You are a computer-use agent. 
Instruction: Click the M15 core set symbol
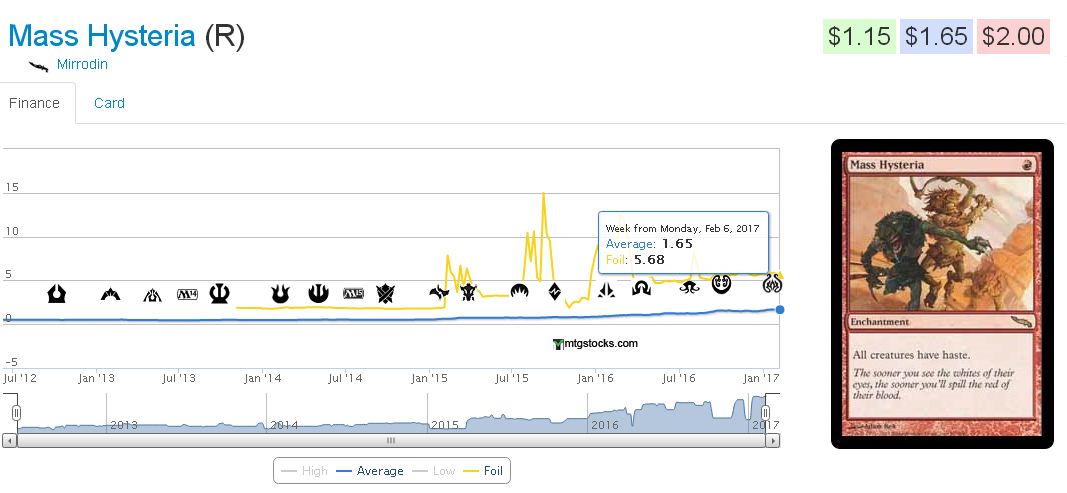(x=354, y=293)
